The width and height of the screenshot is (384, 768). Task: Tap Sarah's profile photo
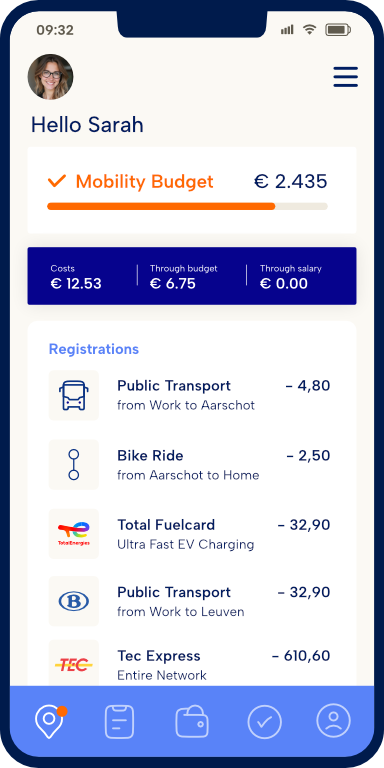point(50,77)
